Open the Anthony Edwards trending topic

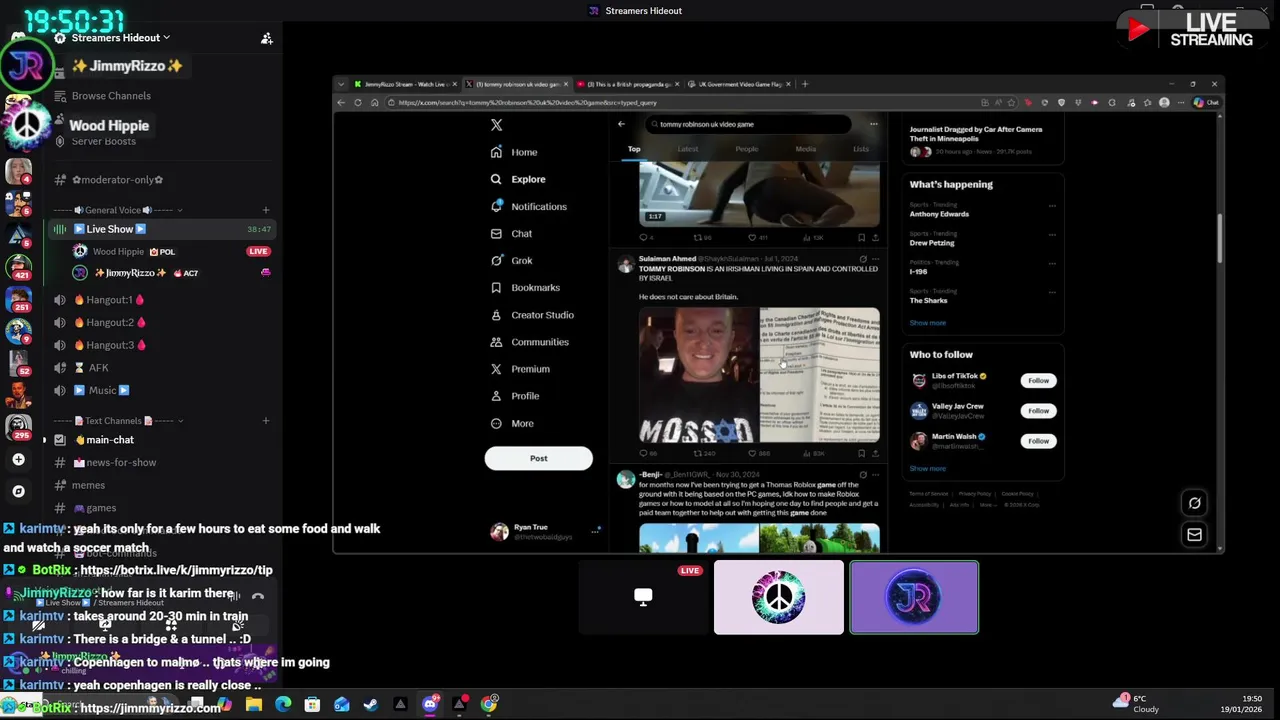click(x=939, y=214)
